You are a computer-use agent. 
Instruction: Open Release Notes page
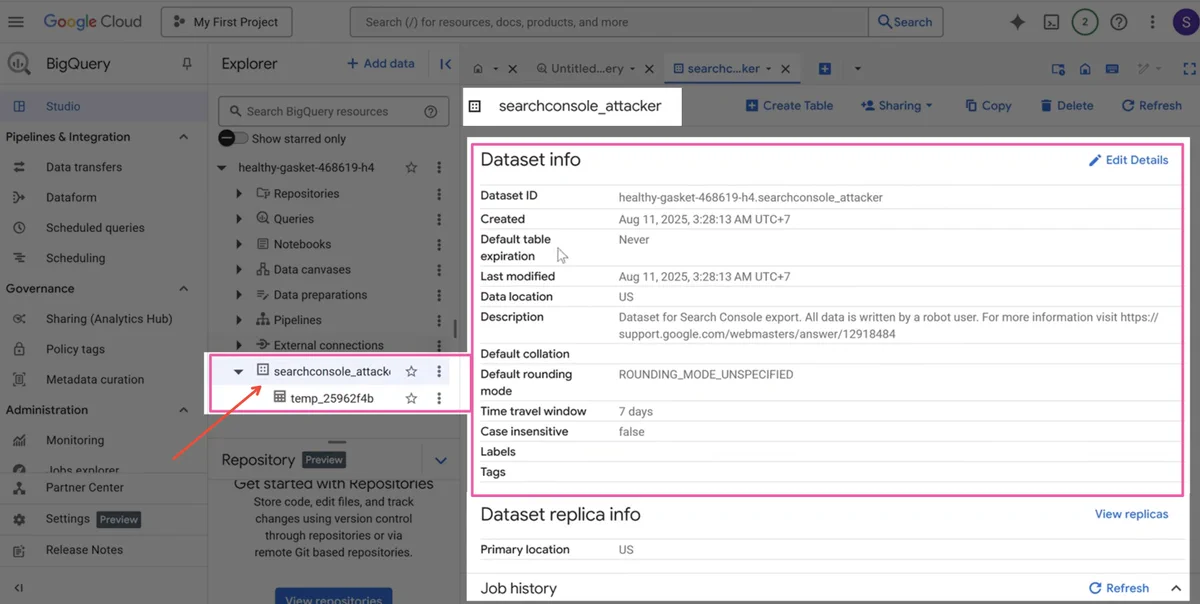84,550
